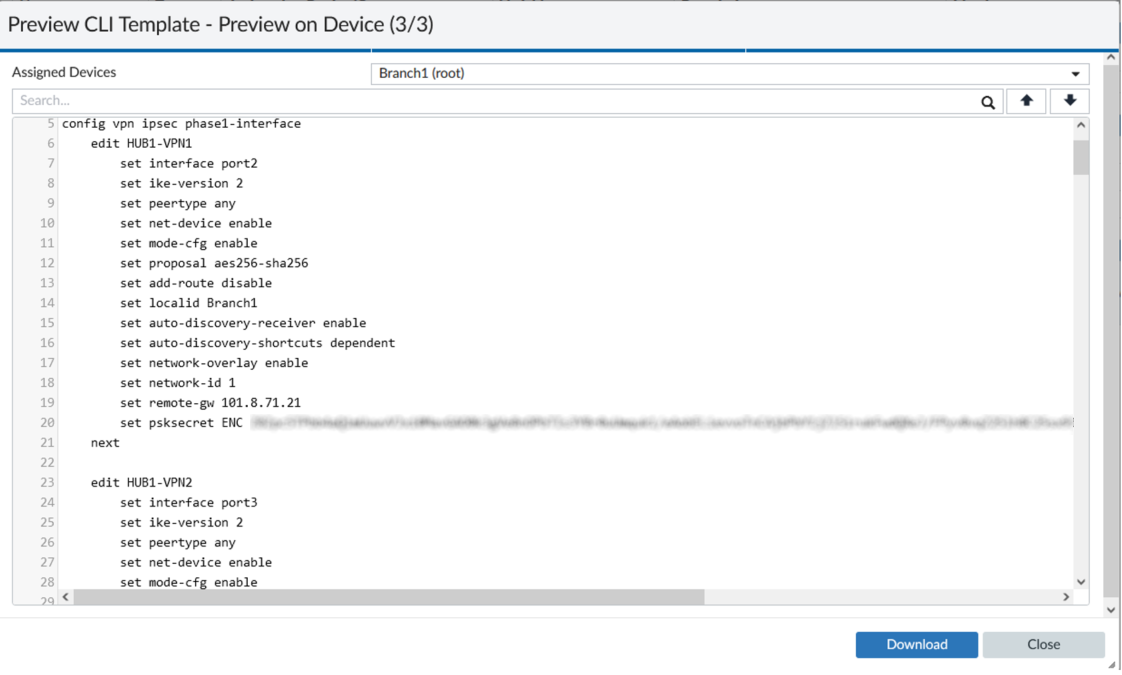This screenshot has height=675, width=1122.
Task: Open the Branch1 (root) device dropdown
Action: pos(725,73)
